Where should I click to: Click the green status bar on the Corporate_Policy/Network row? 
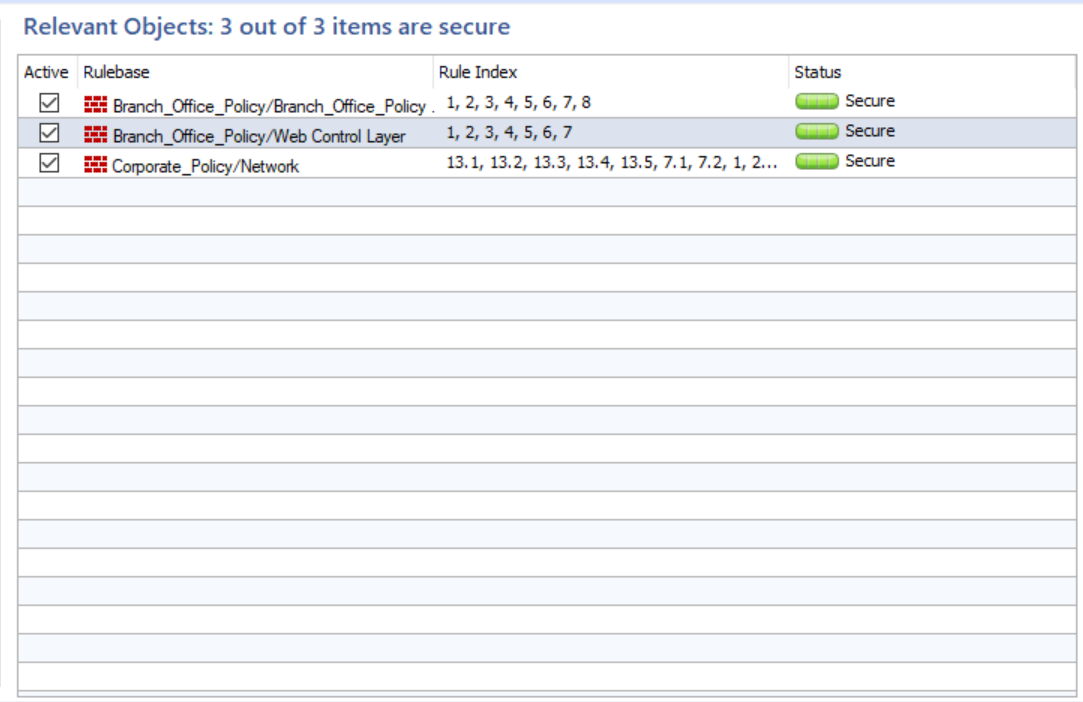coord(815,160)
